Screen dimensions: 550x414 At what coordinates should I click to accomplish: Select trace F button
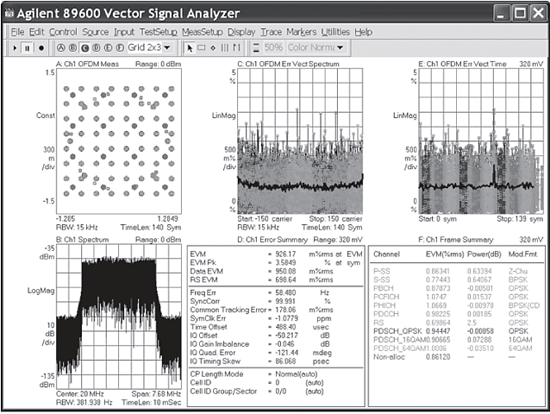click(120, 48)
